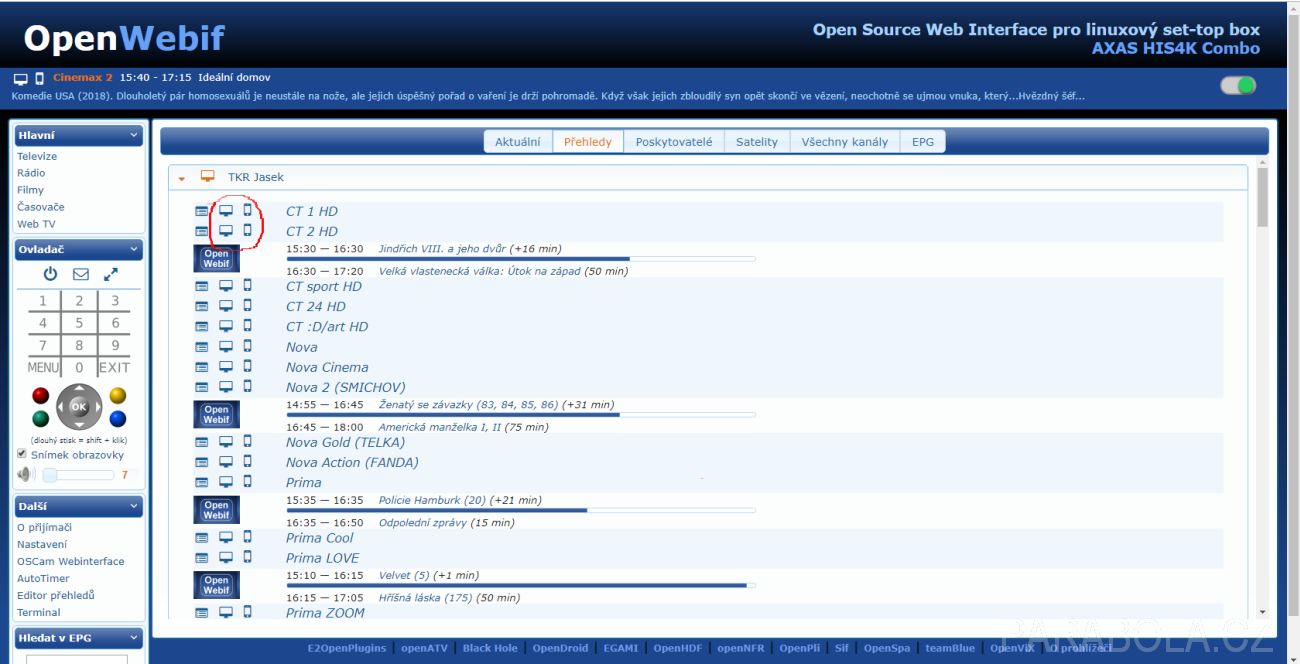
Task: Click the monitor icon for Prima LOVE
Action: 226,558
